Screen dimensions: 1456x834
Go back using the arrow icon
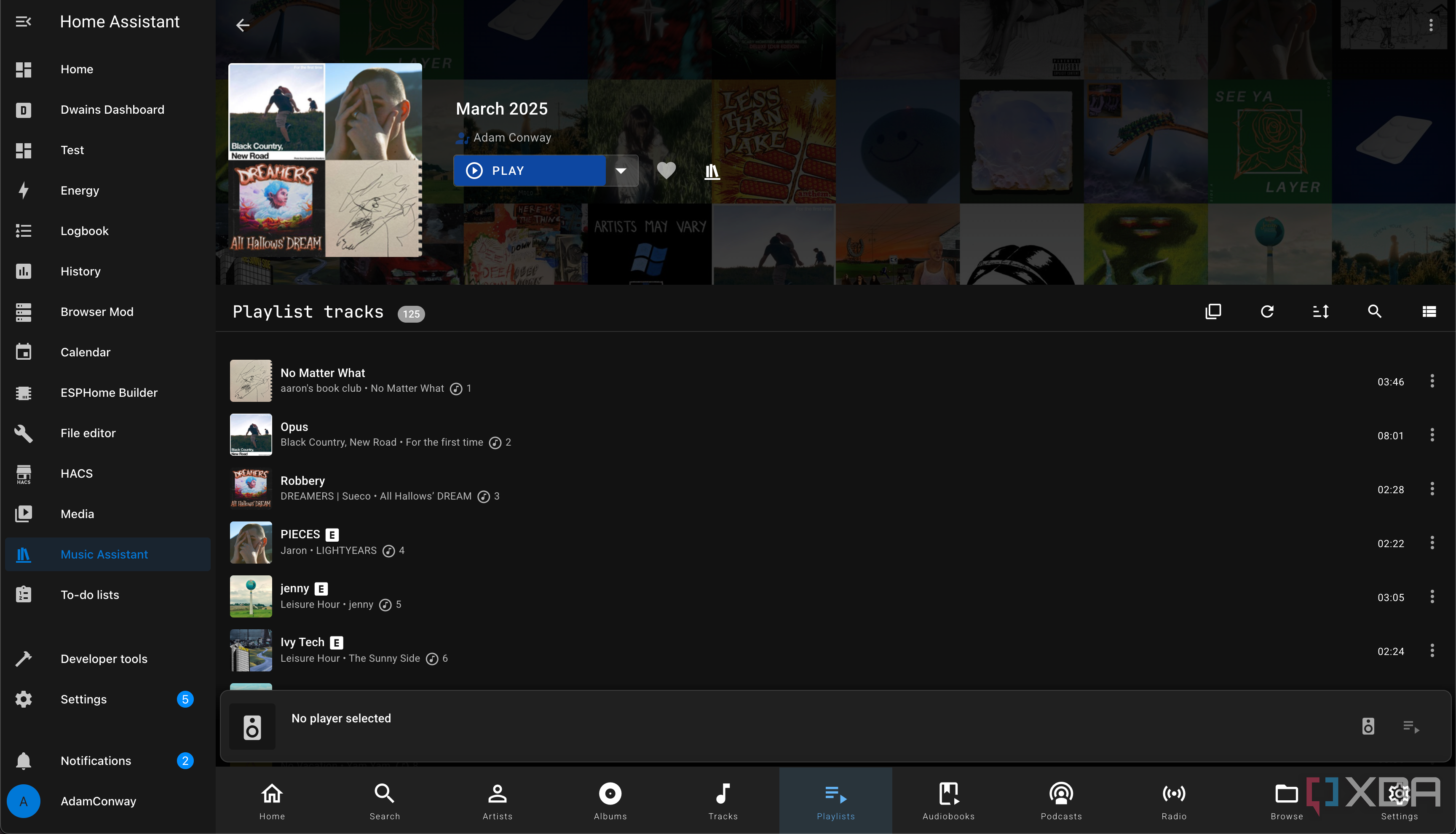coord(243,25)
